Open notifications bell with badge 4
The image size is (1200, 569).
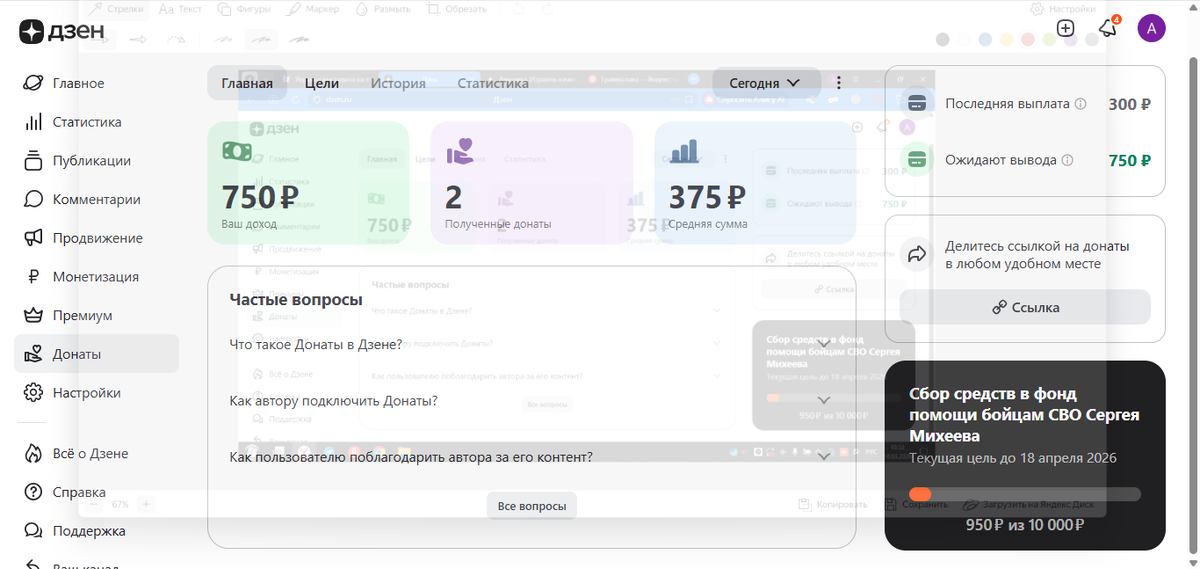1108,27
